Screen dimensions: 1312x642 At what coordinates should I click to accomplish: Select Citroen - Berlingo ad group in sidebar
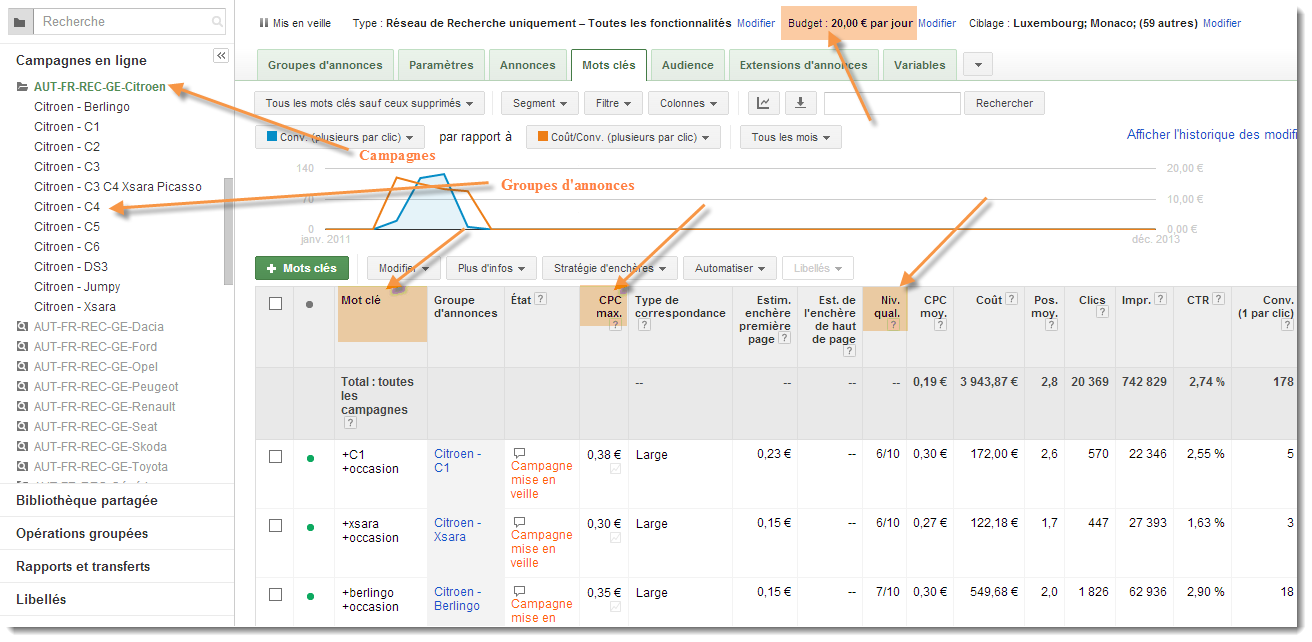pos(82,106)
